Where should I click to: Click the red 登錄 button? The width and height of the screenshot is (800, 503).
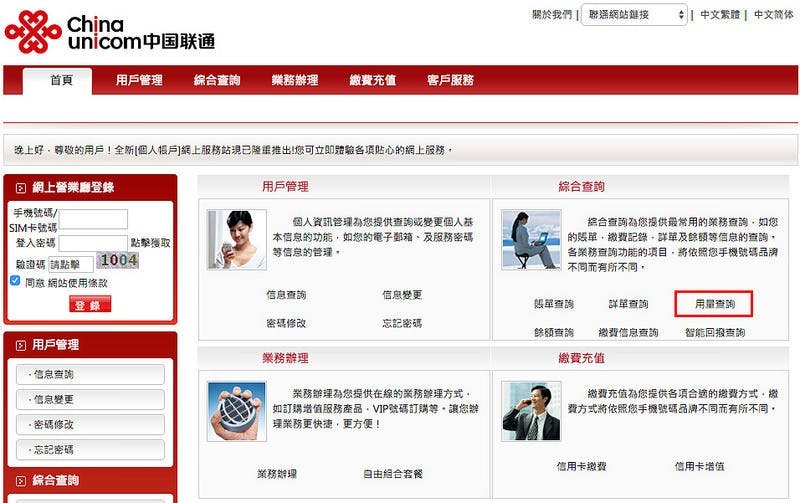coord(90,305)
